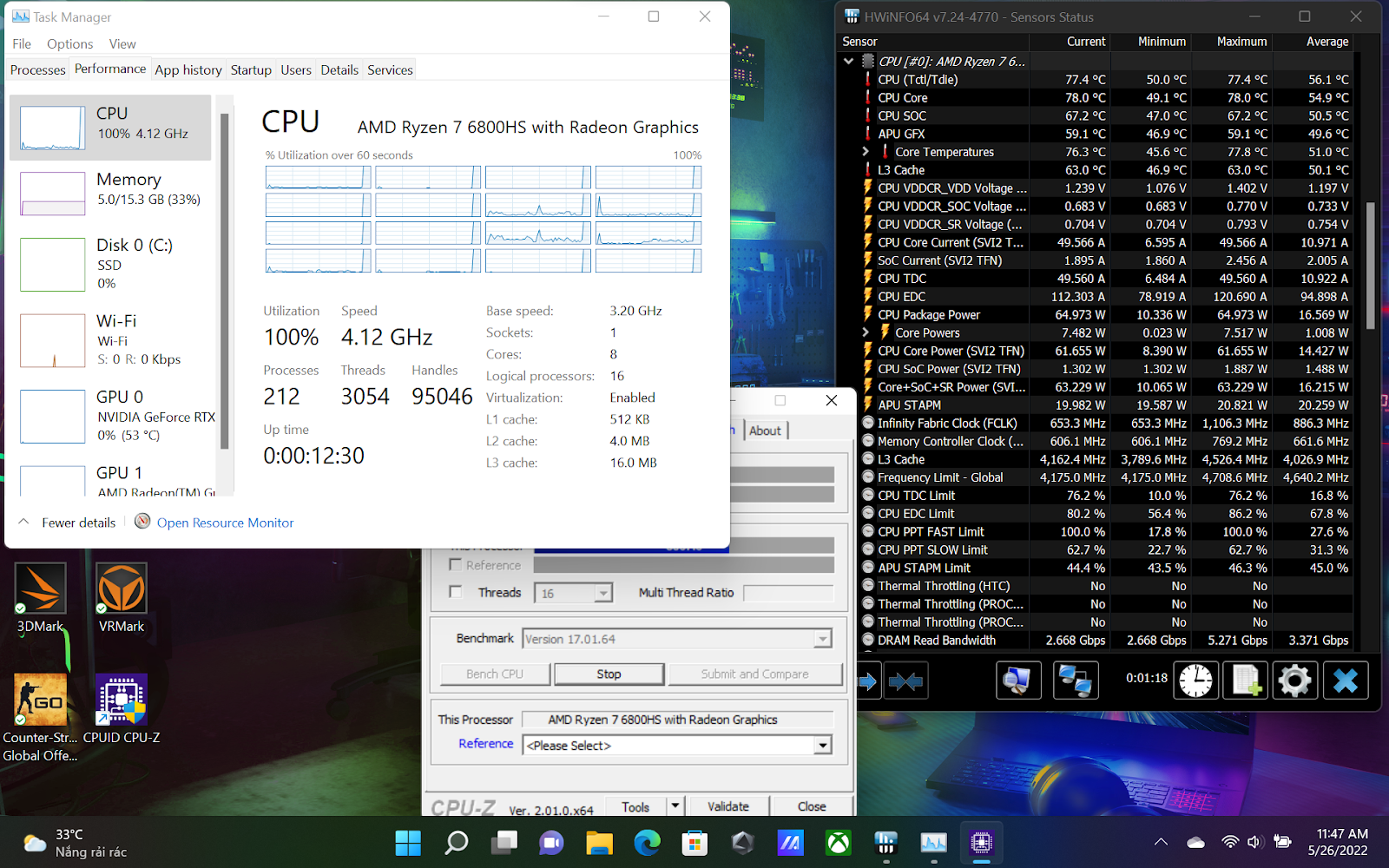The image size is (1389, 868).
Task: Switch to CPU-Z taskbar icon
Action: click(x=981, y=842)
